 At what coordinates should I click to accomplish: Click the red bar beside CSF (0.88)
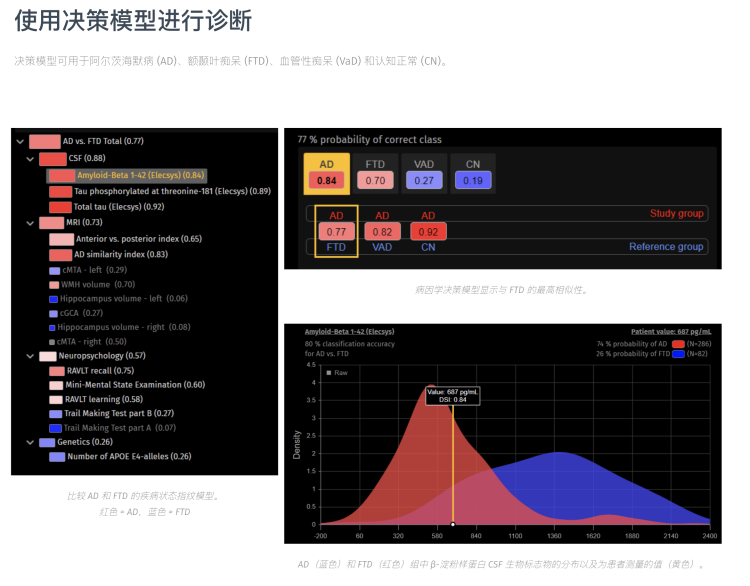53,159
